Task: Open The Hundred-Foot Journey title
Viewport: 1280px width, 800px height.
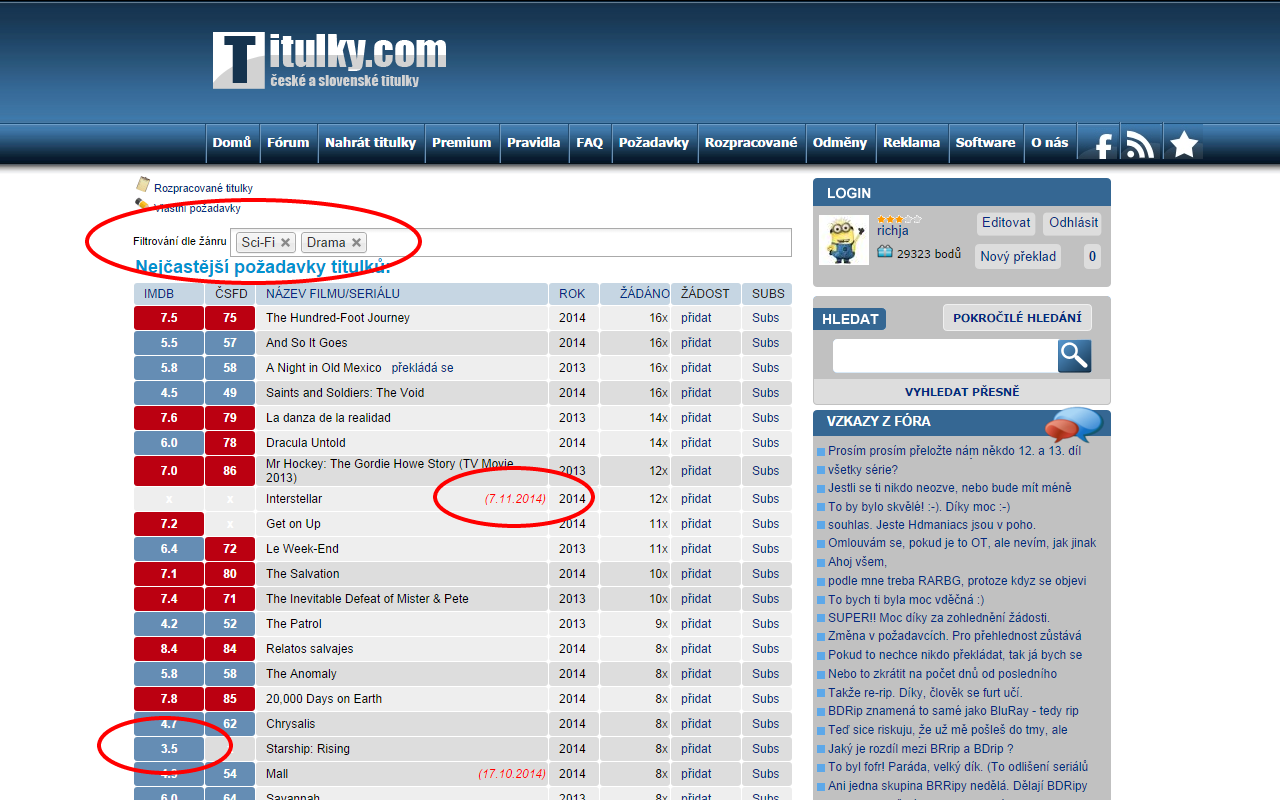Action: [338, 318]
